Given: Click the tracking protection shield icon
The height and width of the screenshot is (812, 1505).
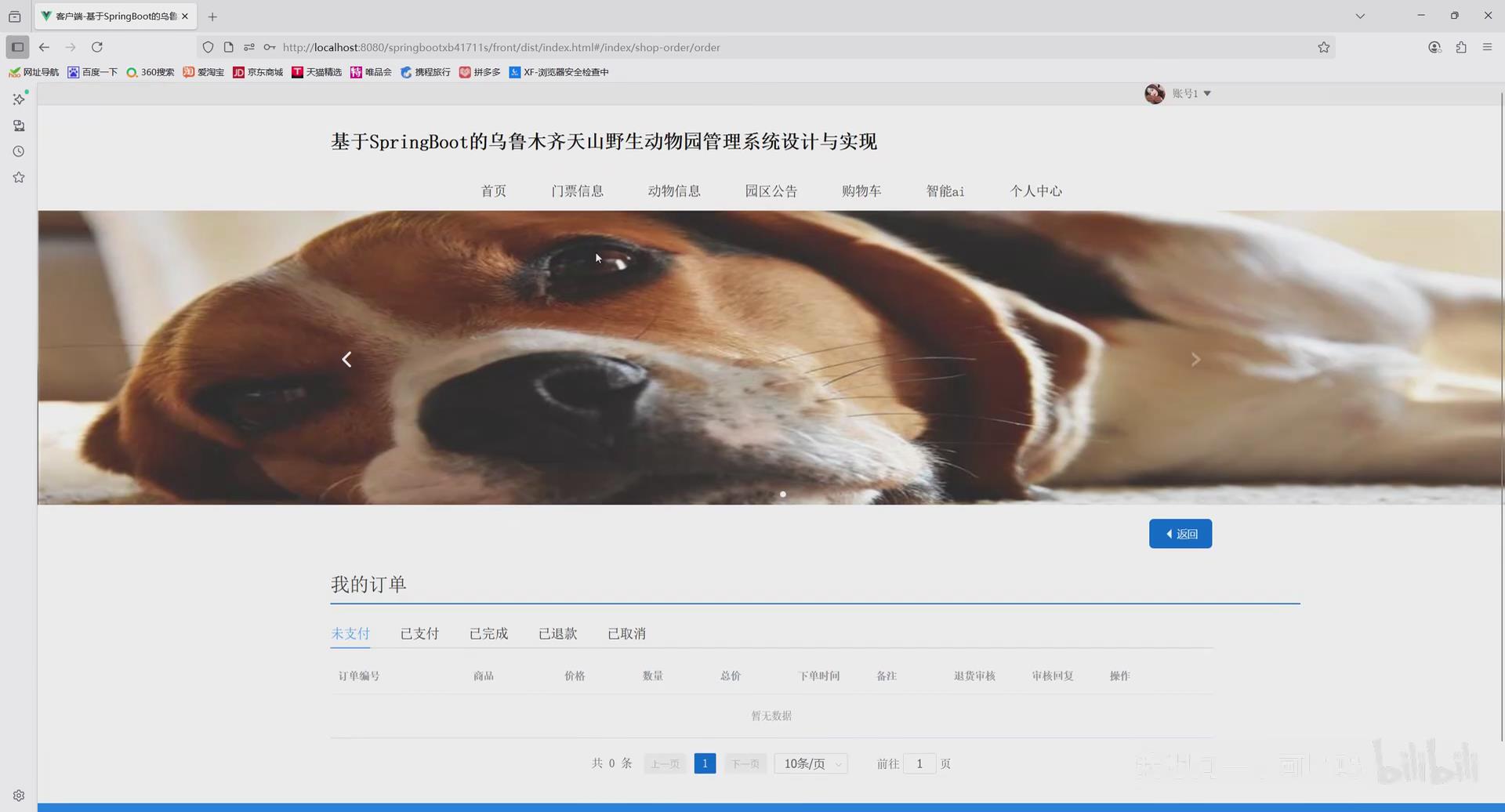Looking at the screenshot, I should click(x=208, y=47).
